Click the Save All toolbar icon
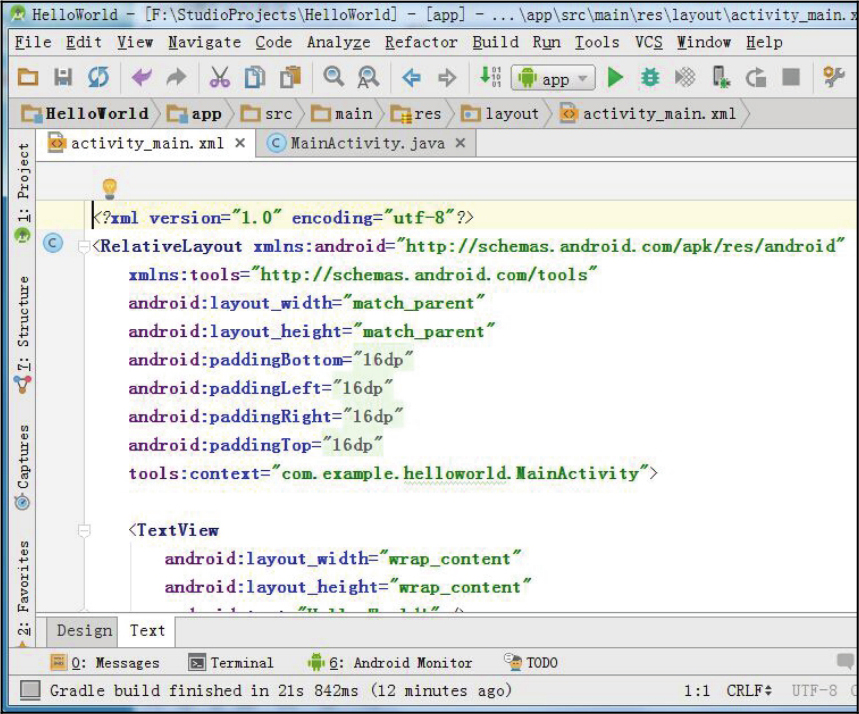The width and height of the screenshot is (859, 714). pyautogui.click(x=63, y=78)
